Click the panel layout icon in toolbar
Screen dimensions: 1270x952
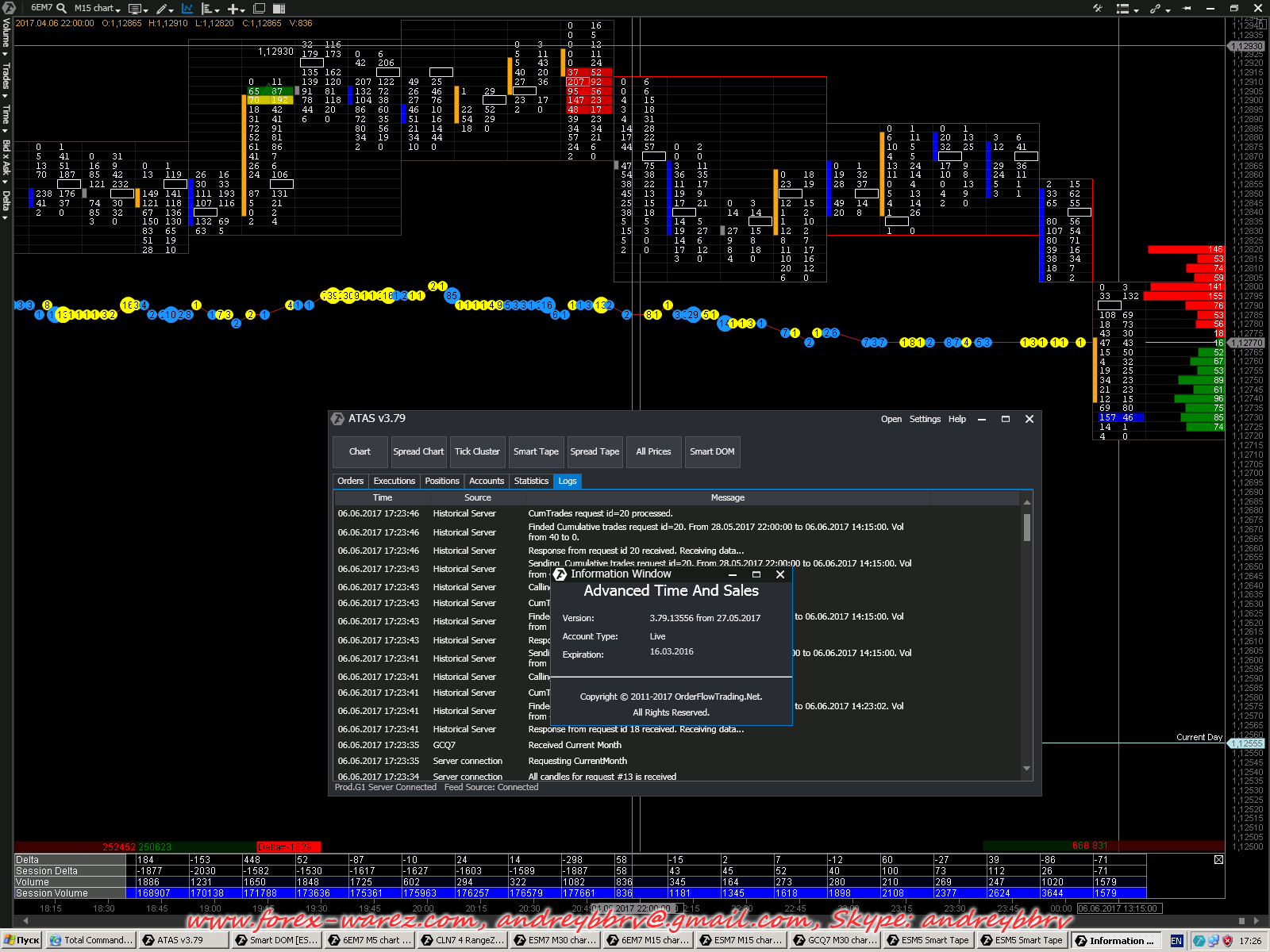279,9
